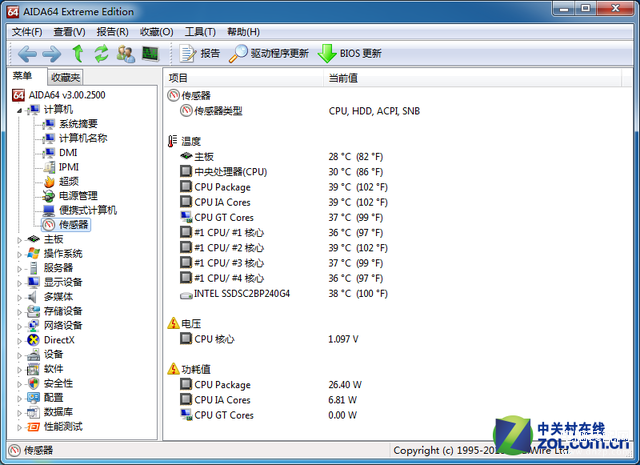
Task: Open the 查看(V) menu
Action: click(69, 32)
